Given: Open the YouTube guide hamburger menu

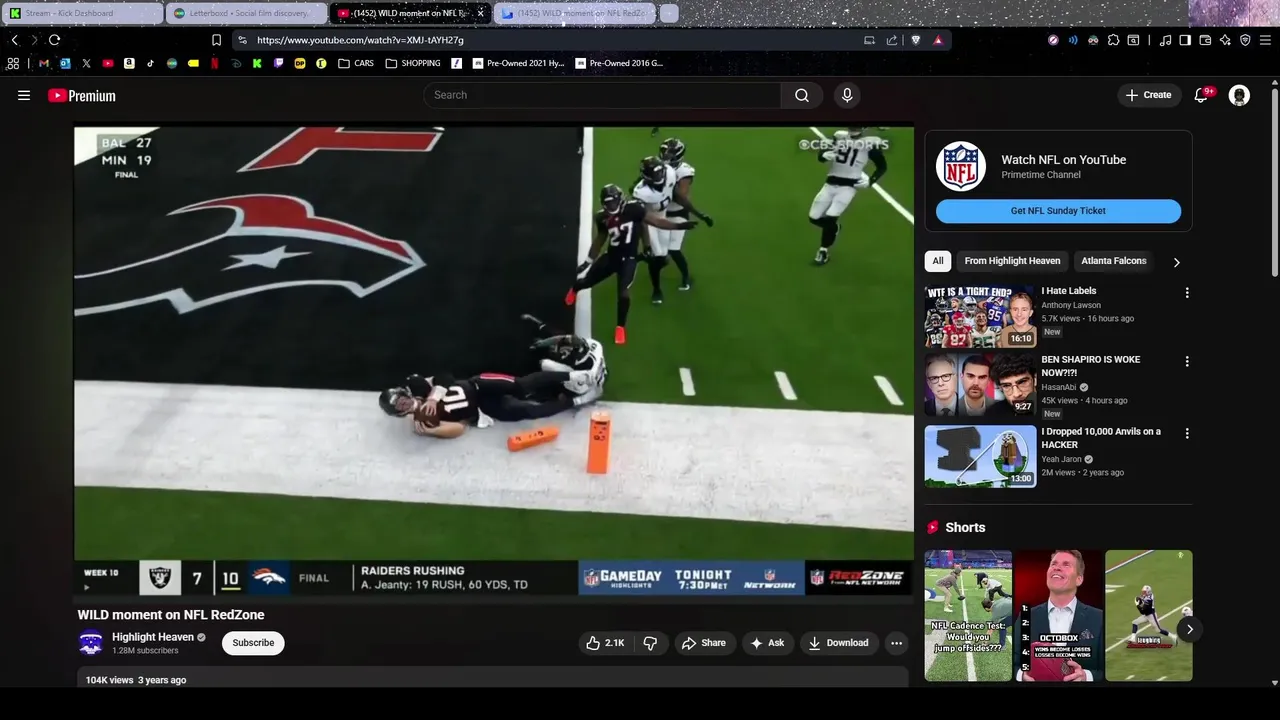Looking at the screenshot, I should (24, 95).
